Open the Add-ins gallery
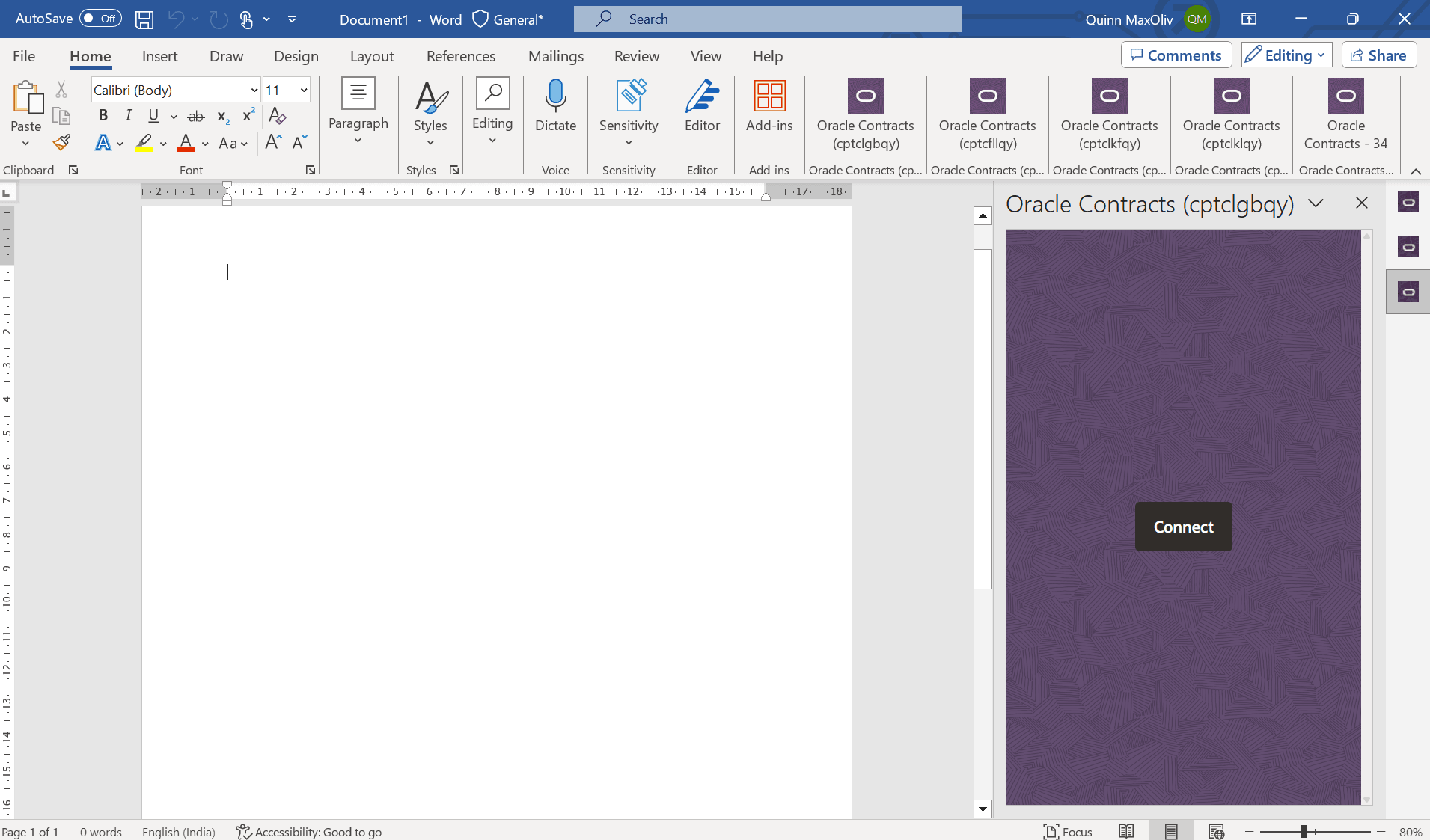Screen dimensions: 1430x840 (769, 106)
